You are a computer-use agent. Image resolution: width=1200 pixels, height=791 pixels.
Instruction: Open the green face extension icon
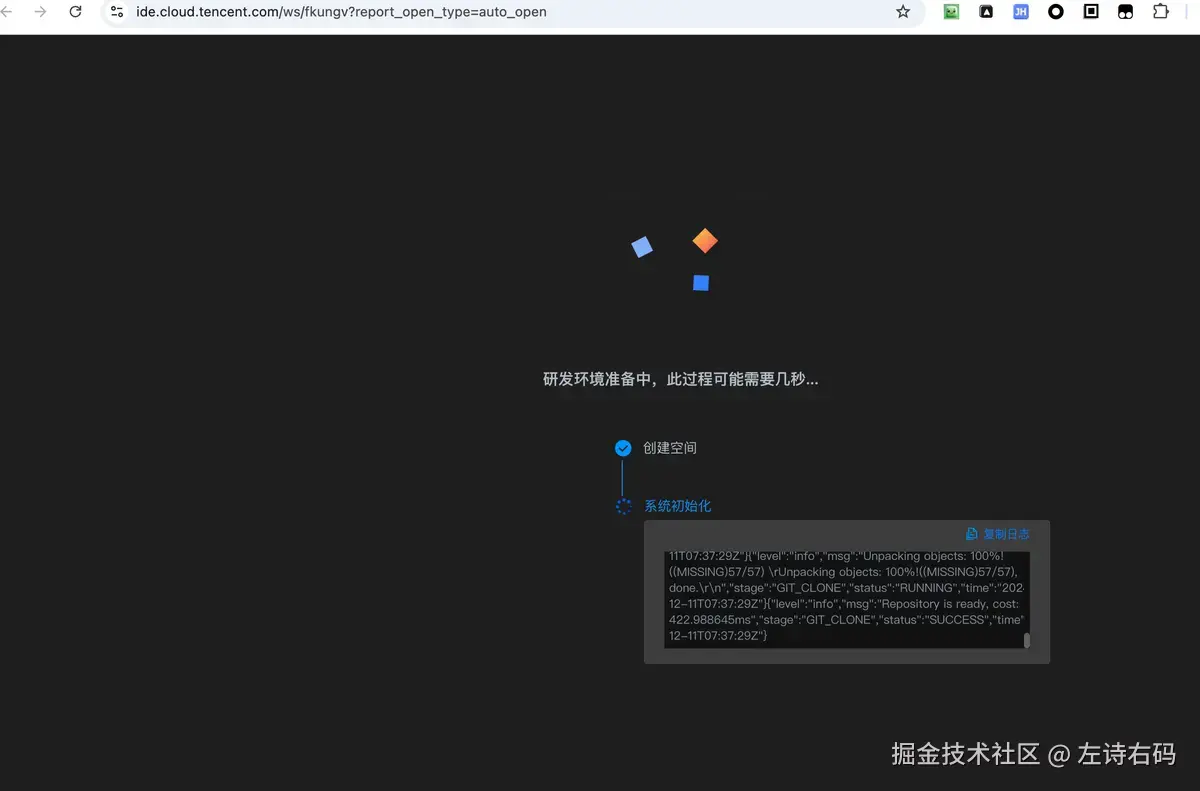pyautogui.click(x=951, y=12)
